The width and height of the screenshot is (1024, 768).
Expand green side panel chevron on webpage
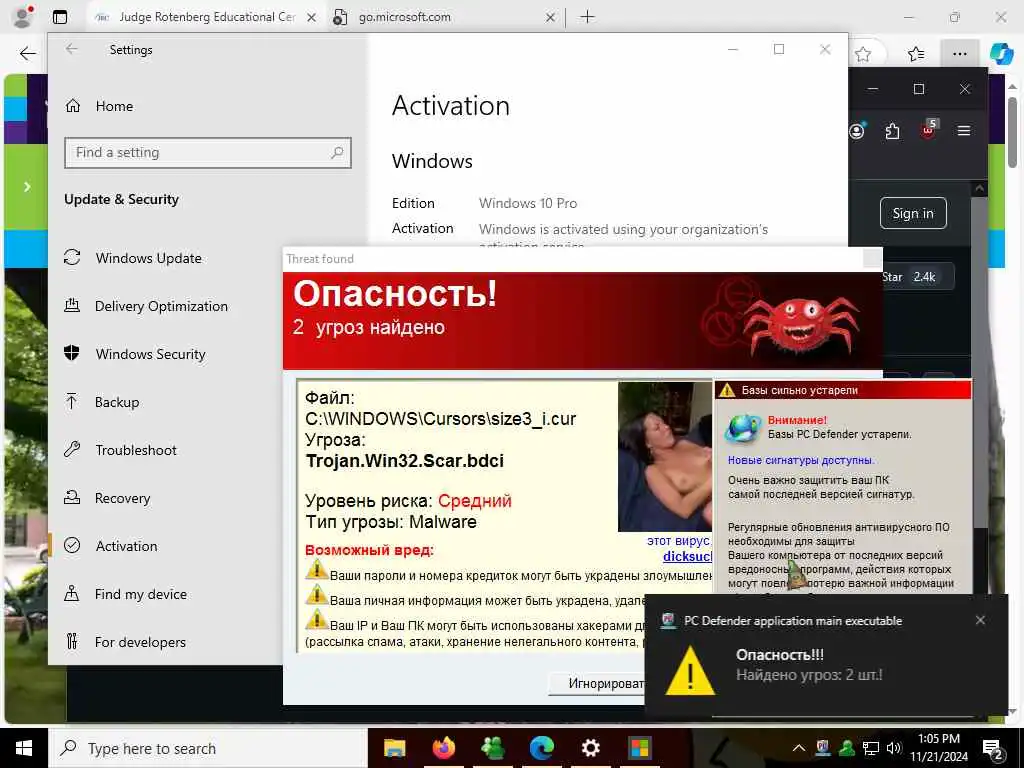(27, 187)
